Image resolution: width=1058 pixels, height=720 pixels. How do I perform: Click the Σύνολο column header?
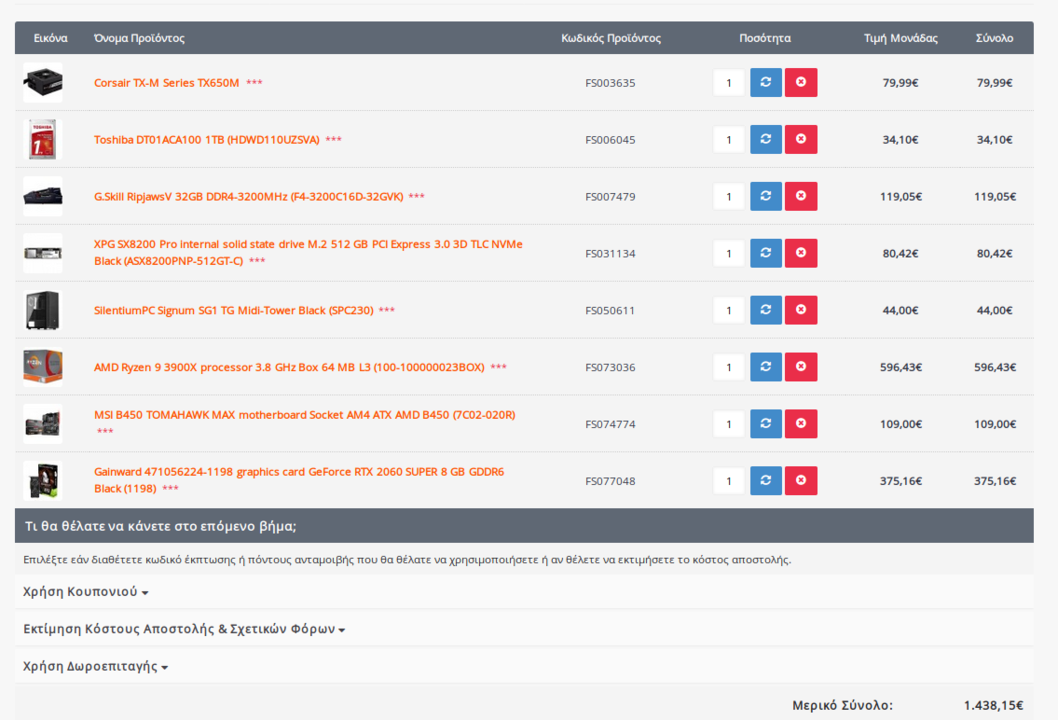[x=994, y=38]
